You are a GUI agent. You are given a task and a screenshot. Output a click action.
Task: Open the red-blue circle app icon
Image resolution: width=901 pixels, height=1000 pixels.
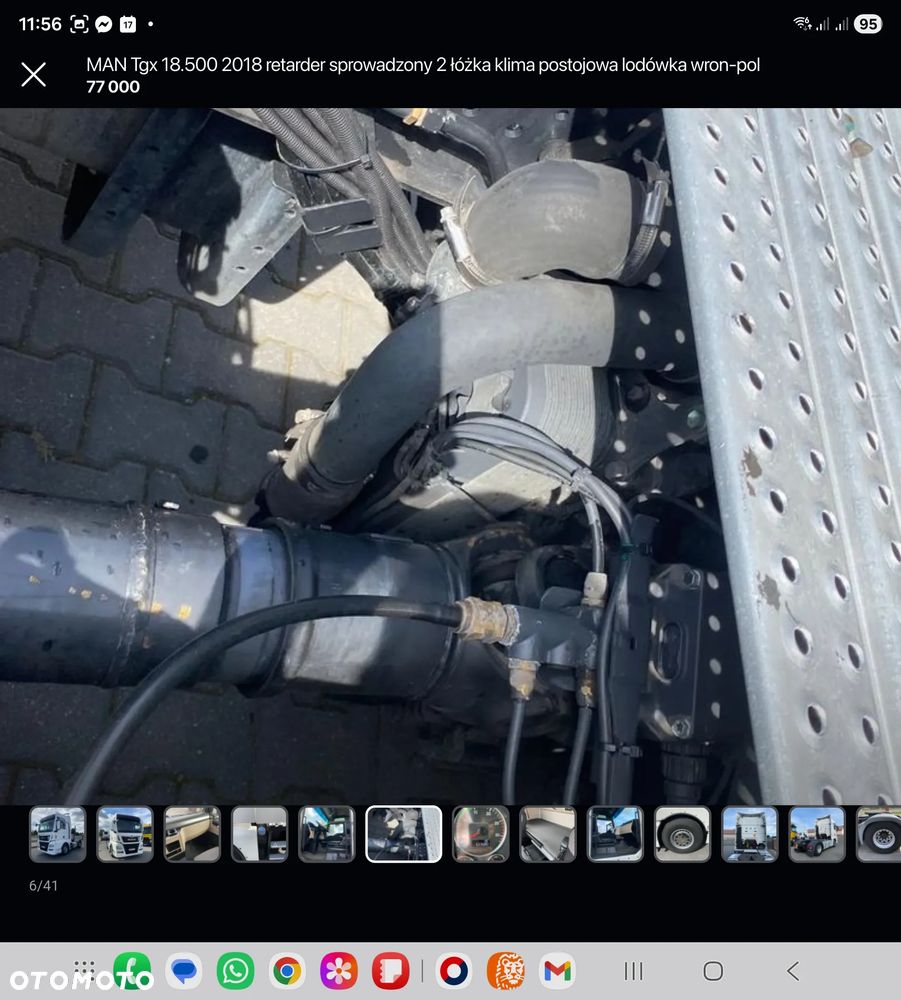point(454,971)
